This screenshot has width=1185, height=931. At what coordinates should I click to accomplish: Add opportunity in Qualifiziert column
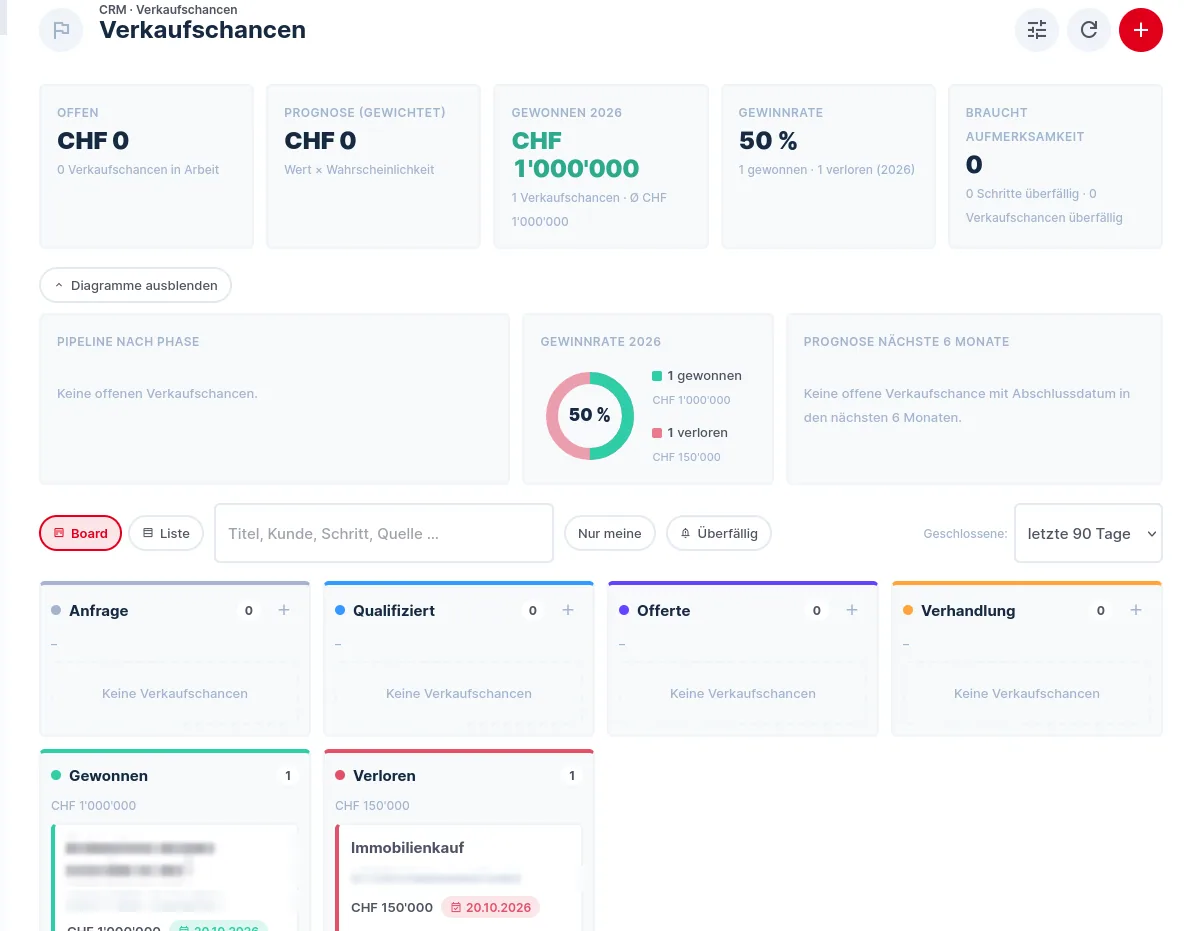568,610
